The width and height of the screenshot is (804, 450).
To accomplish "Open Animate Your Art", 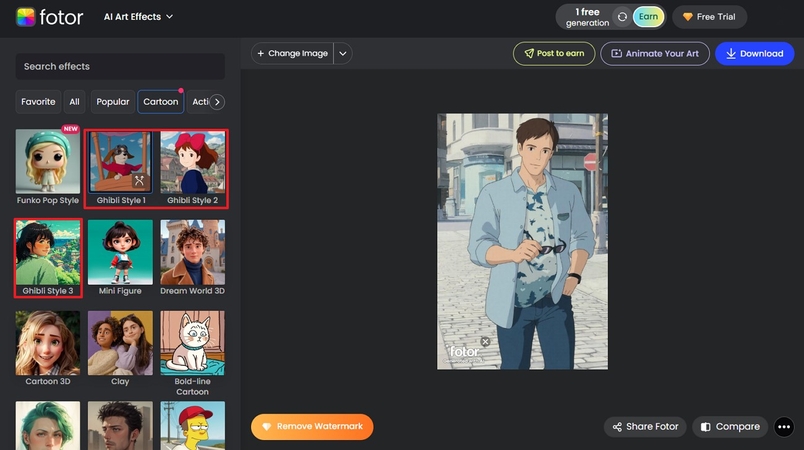I will [655, 53].
